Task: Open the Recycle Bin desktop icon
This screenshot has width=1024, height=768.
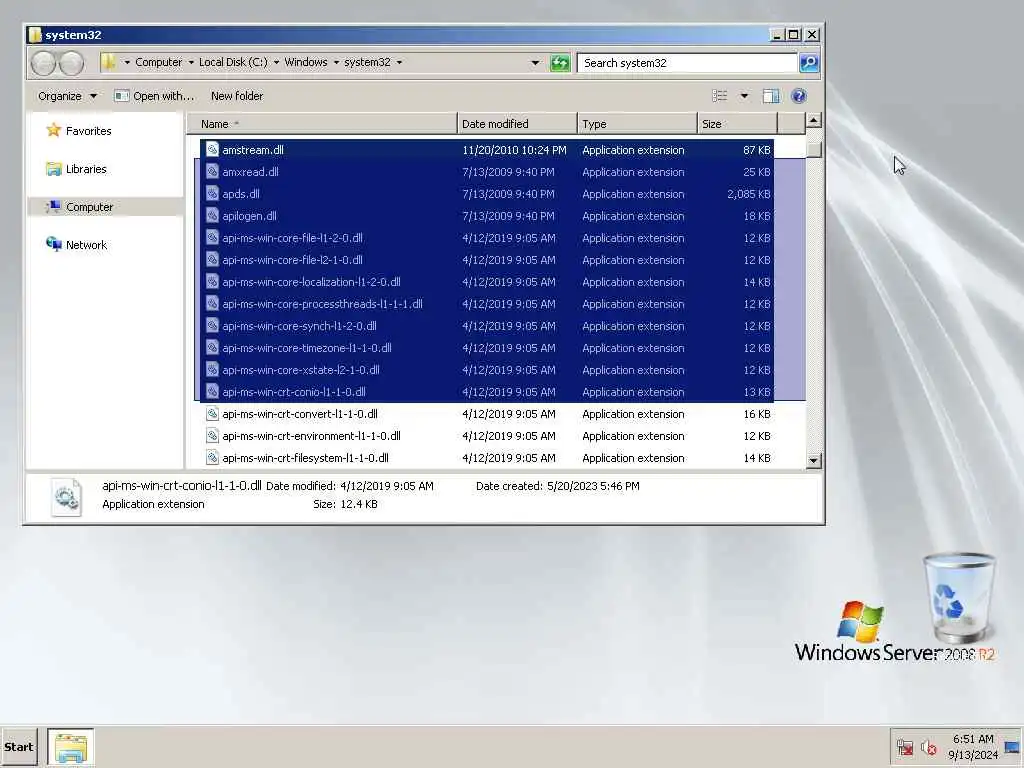Action: (x=959, y=598)
